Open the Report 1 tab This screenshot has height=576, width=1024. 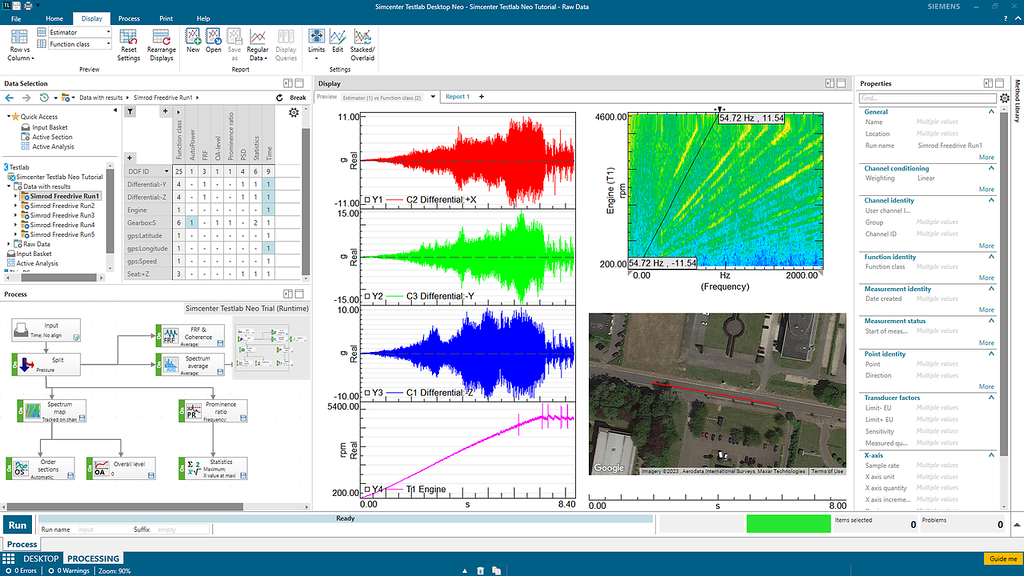pos(458,97)
